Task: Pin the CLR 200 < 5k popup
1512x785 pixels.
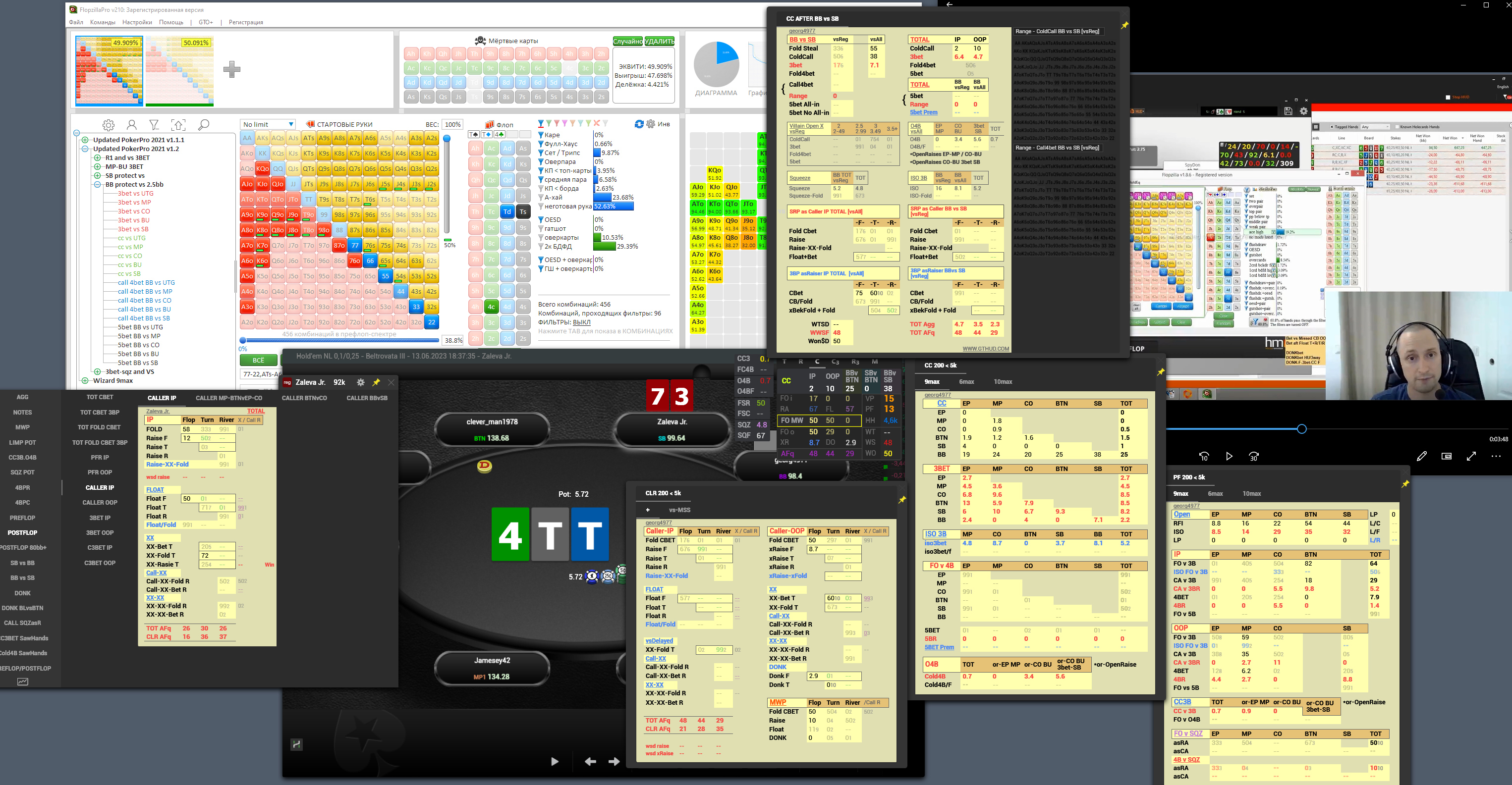Action: pyautogui.click(x=902, y=499)
